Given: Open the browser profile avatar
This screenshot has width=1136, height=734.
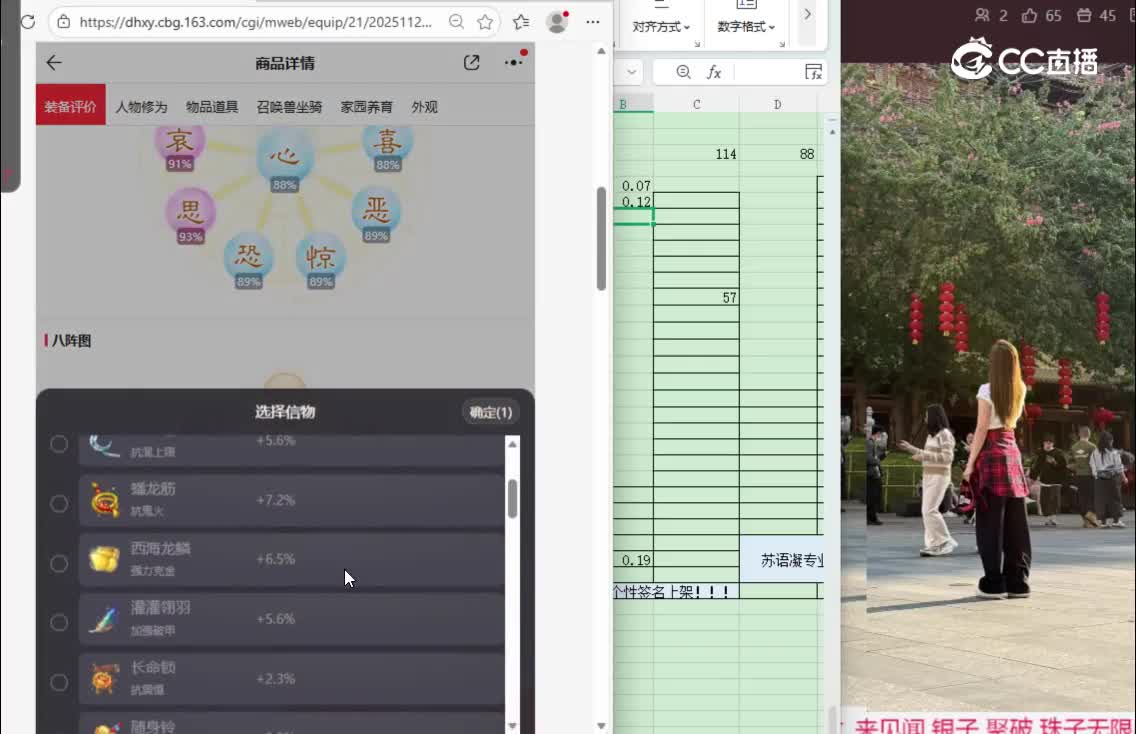Looking at the screenshot, I should pyautogui.click(x=557, y=22).
